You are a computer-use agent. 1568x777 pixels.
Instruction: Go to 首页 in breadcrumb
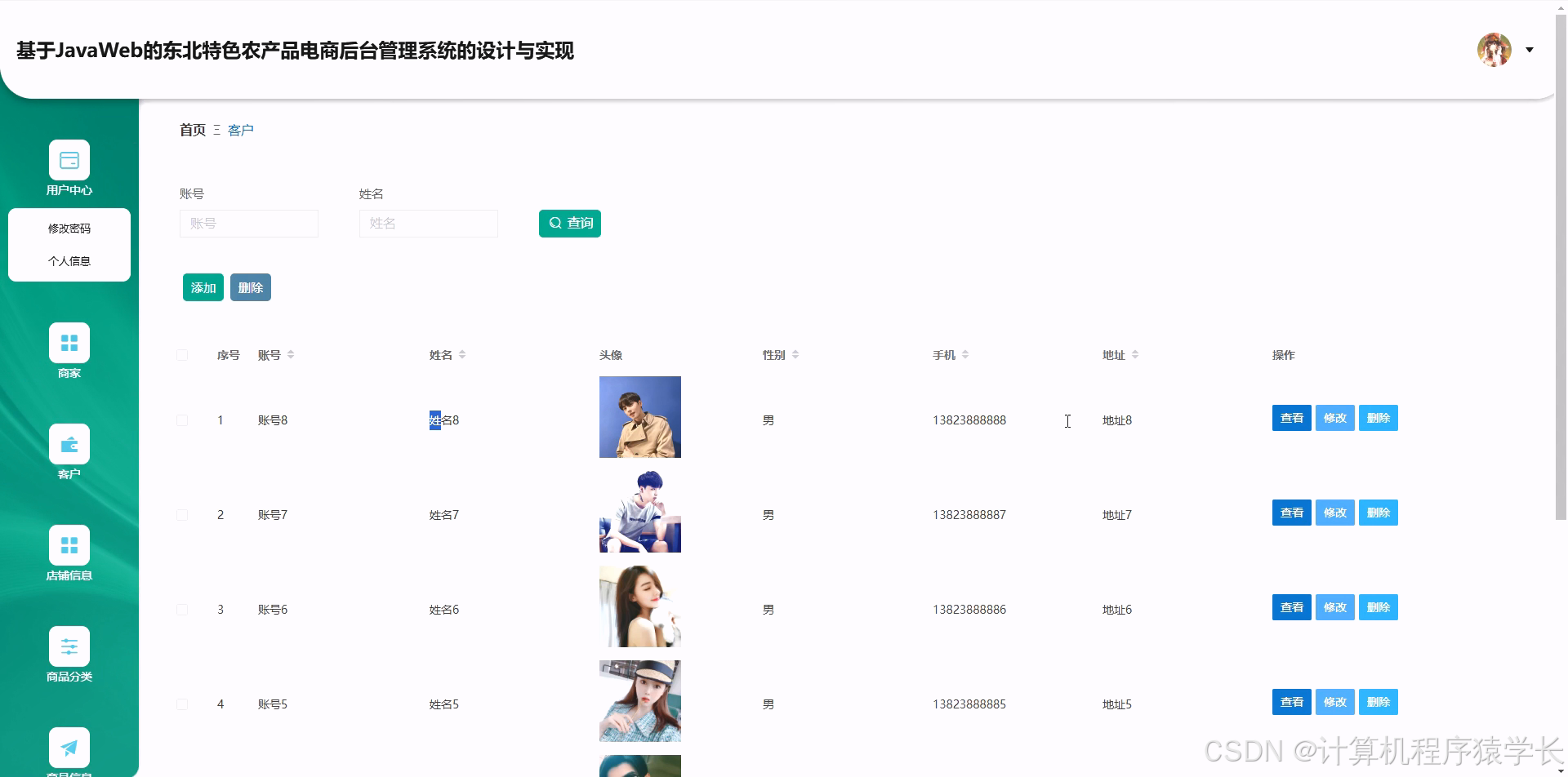[193, 130]
